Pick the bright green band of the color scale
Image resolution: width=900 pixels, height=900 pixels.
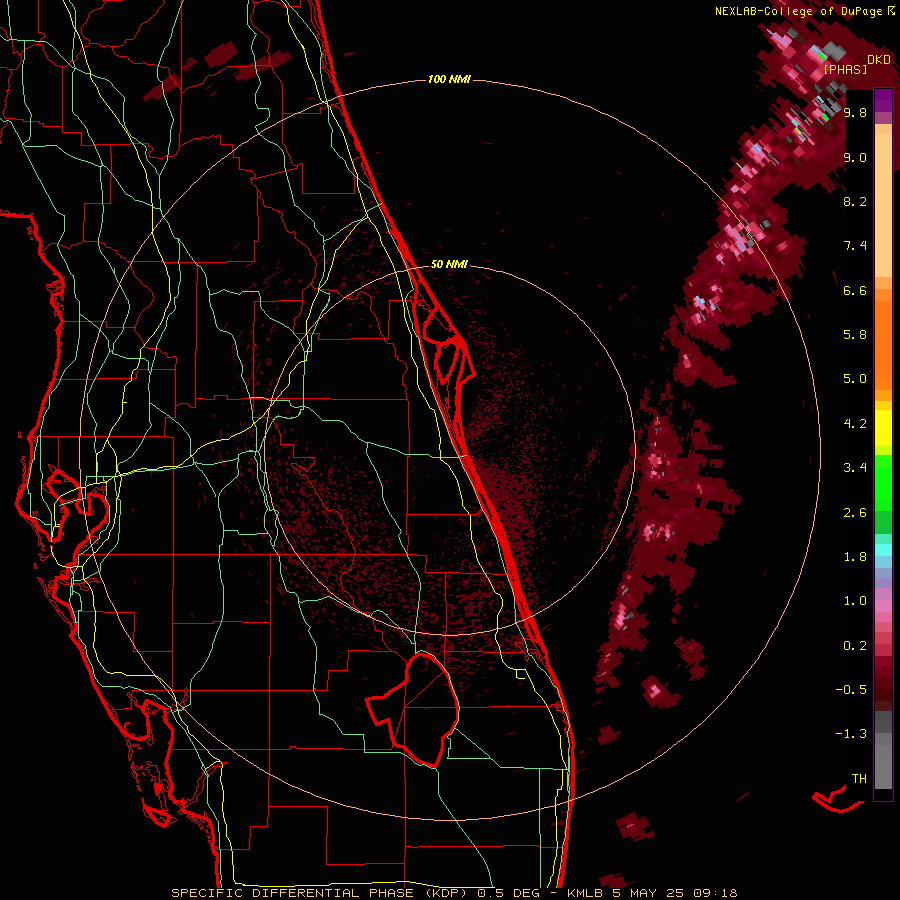tap(883, 482)
